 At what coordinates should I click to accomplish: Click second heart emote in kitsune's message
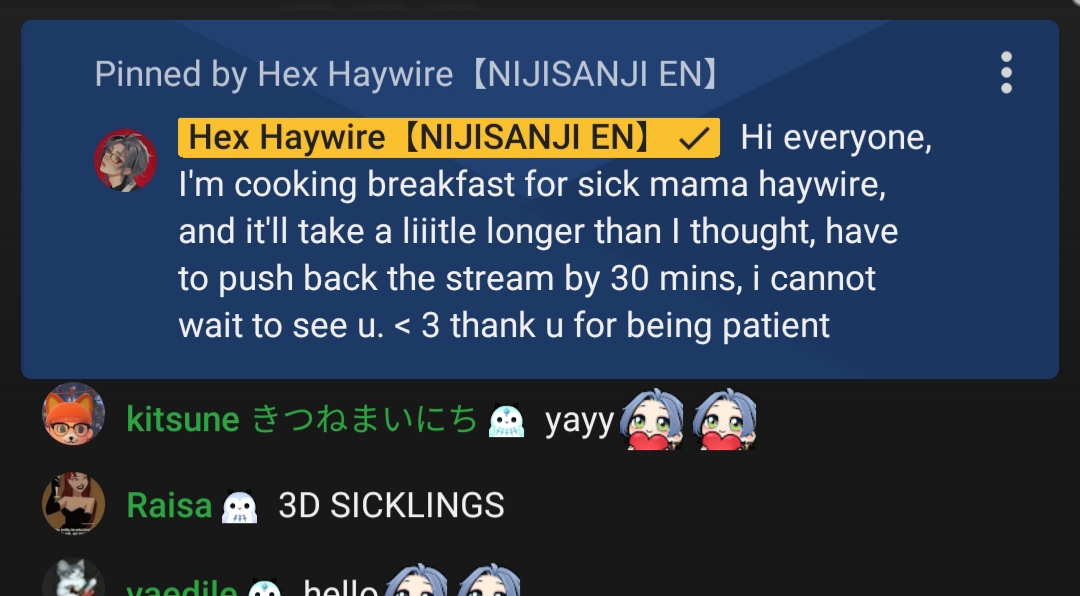tap(724, 419)
